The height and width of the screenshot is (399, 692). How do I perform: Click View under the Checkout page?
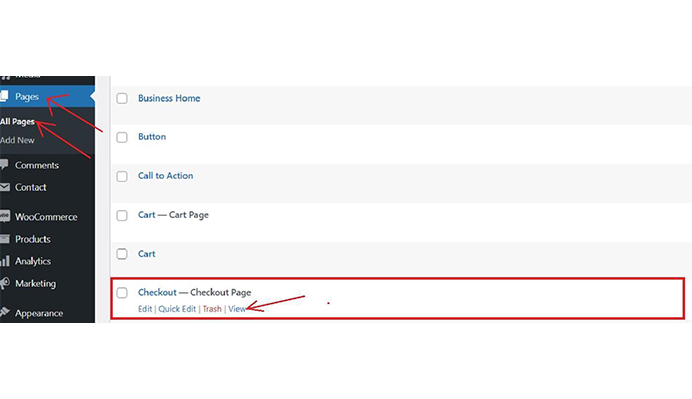click(237, 309)
